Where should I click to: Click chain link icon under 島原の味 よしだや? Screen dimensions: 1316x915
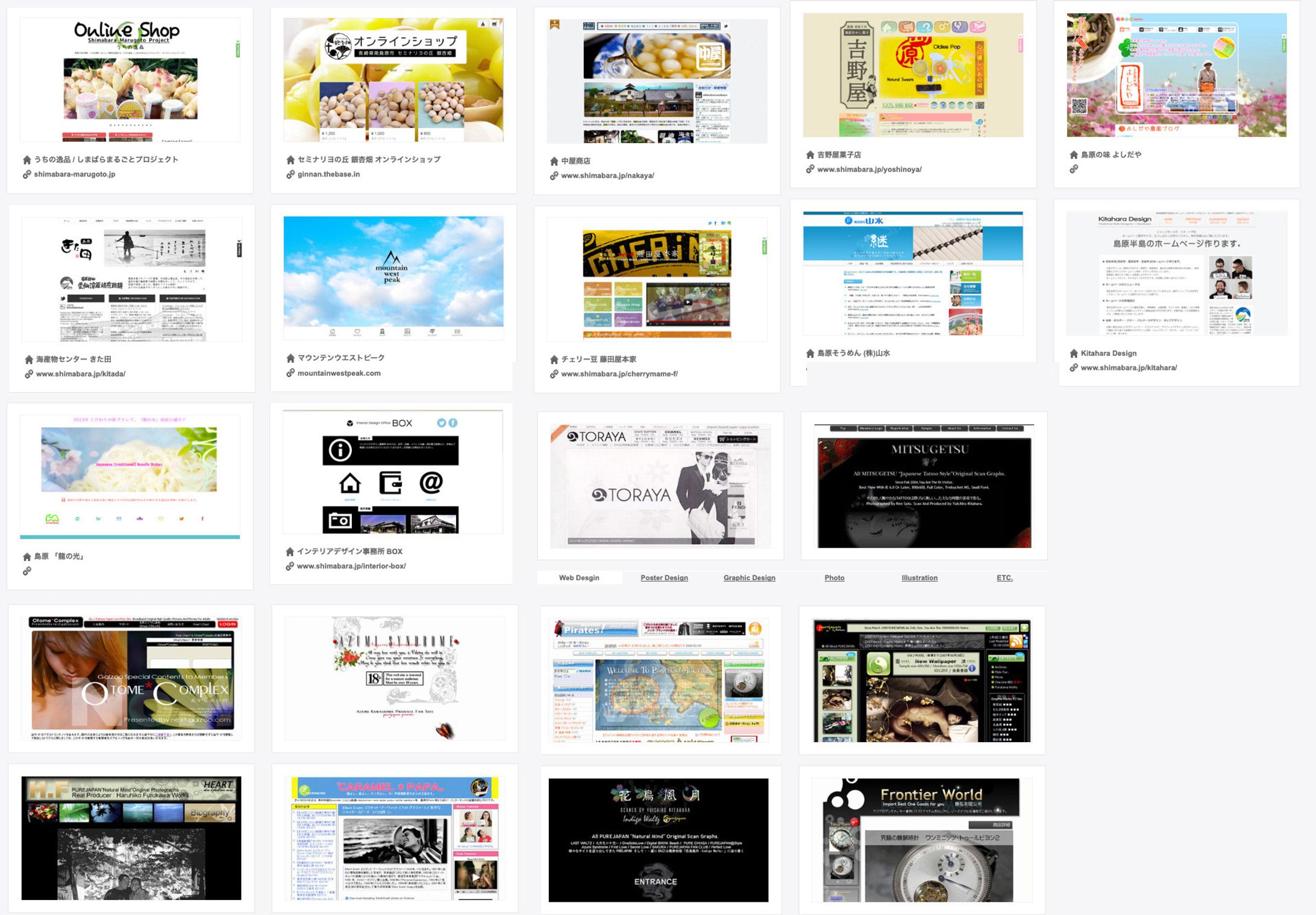1073,169
